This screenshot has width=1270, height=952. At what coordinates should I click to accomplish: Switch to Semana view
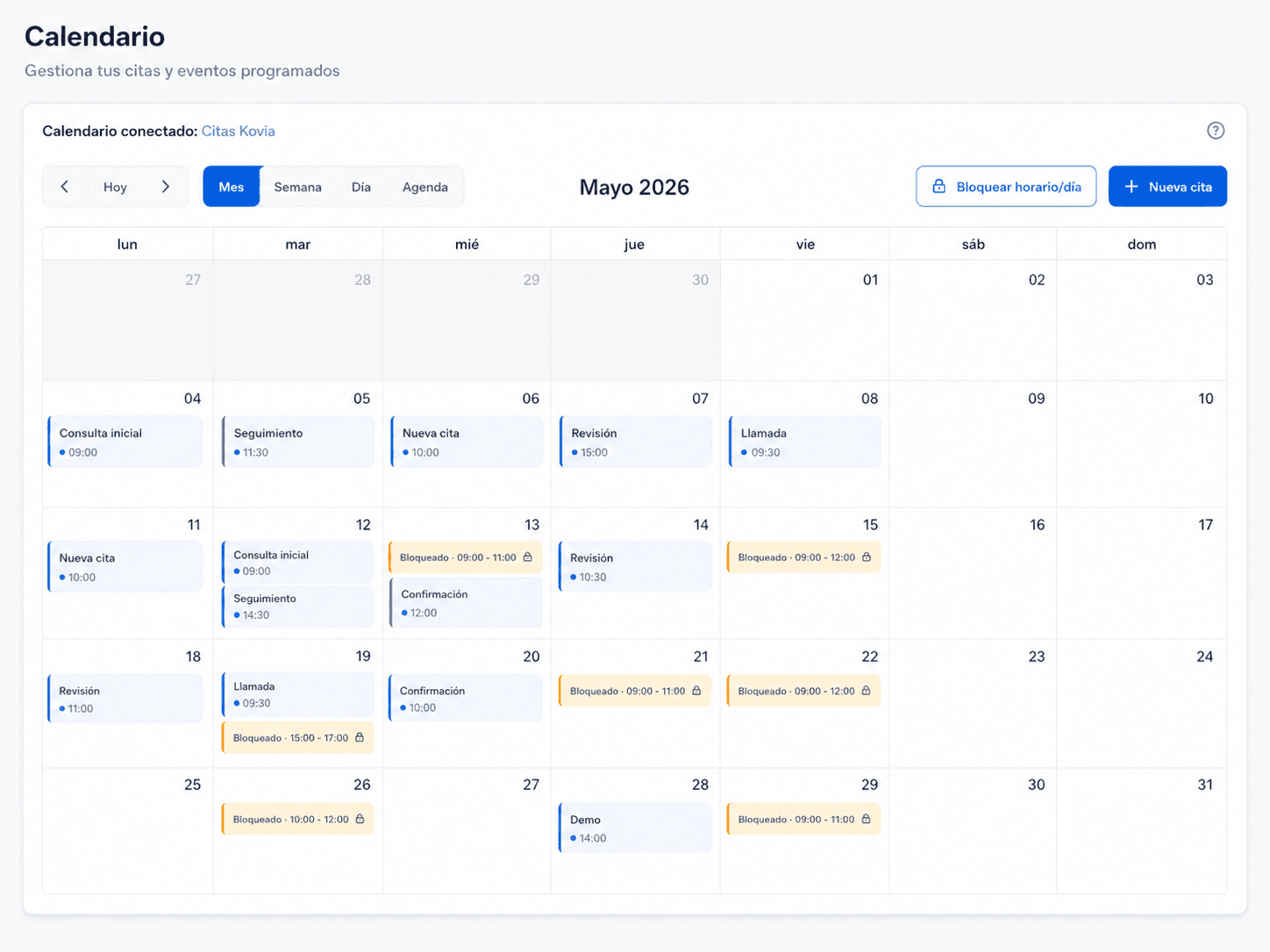298,187
